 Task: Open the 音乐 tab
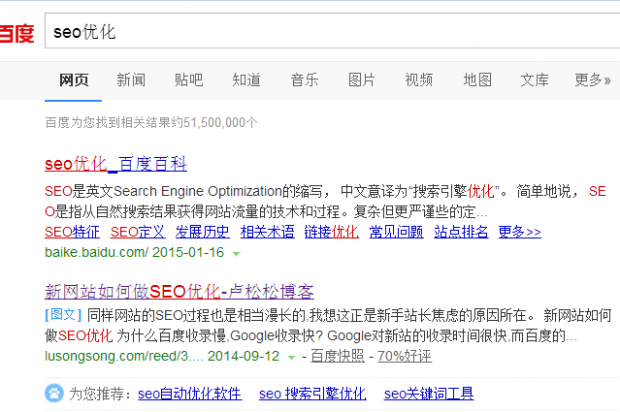pos(304,80)
